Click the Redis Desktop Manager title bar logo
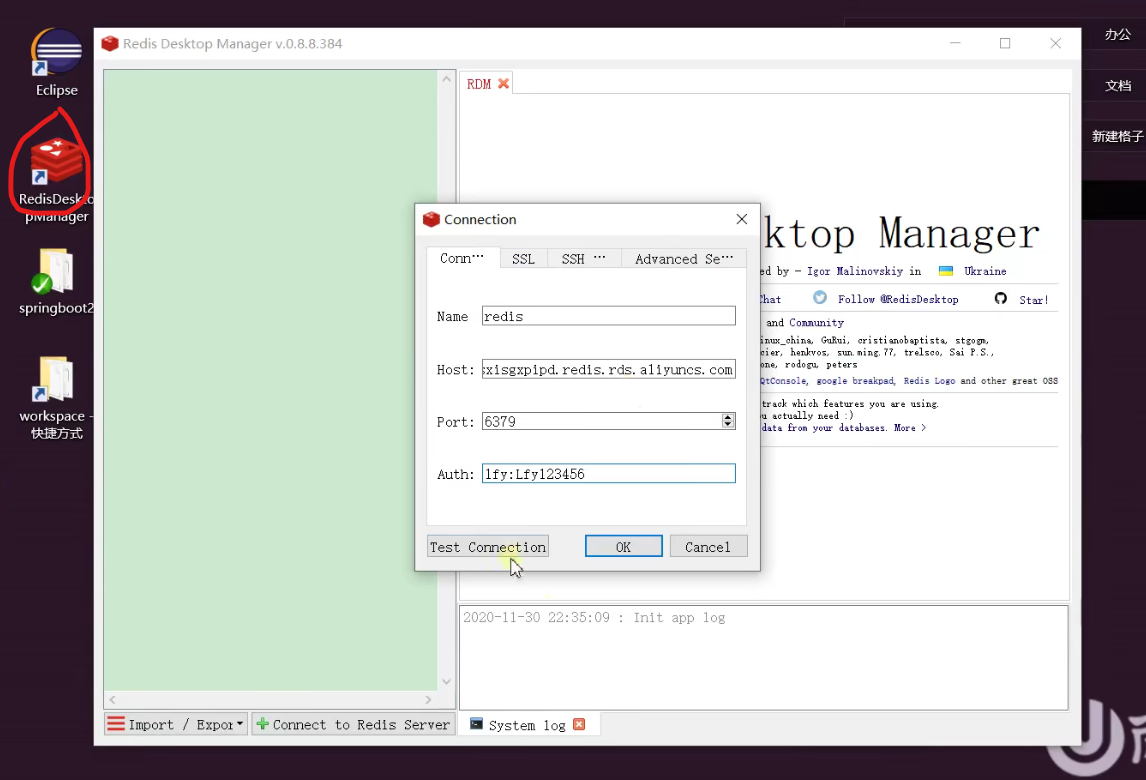 point(110,44)
